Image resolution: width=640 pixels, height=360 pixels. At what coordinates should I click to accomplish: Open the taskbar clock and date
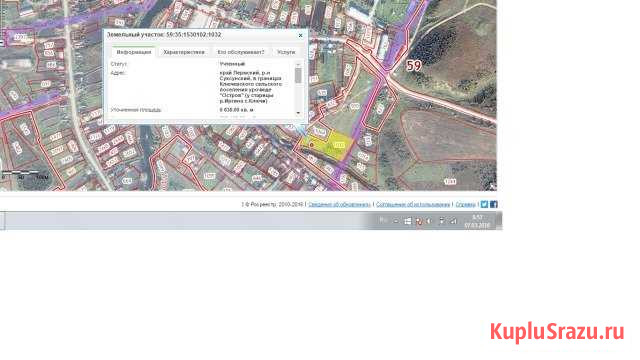(x=476, y=221)
